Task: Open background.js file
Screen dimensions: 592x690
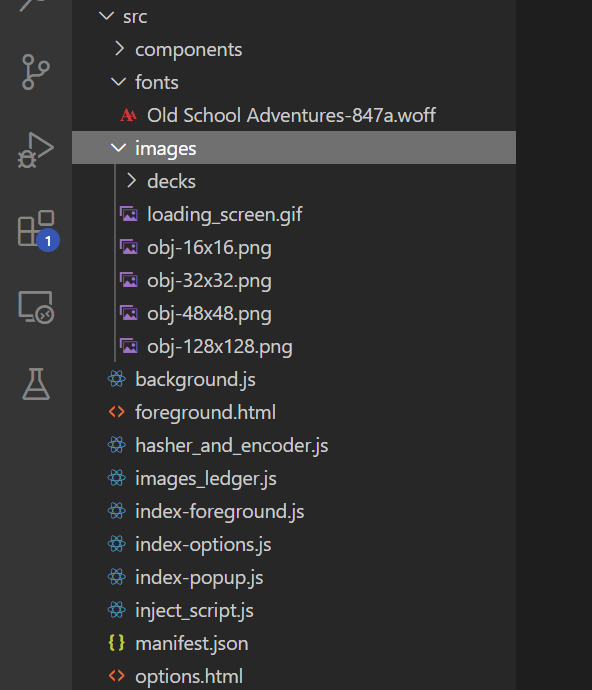Action: 195,380
